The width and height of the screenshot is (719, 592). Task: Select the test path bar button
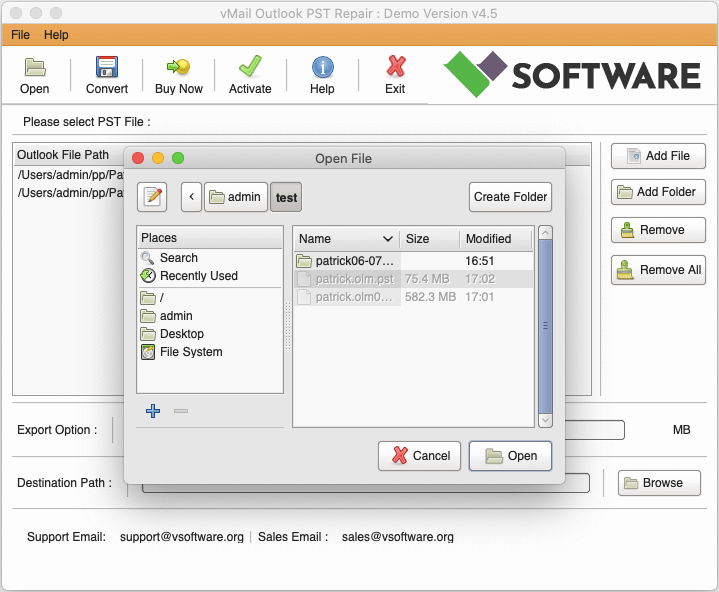pos(286,197)
